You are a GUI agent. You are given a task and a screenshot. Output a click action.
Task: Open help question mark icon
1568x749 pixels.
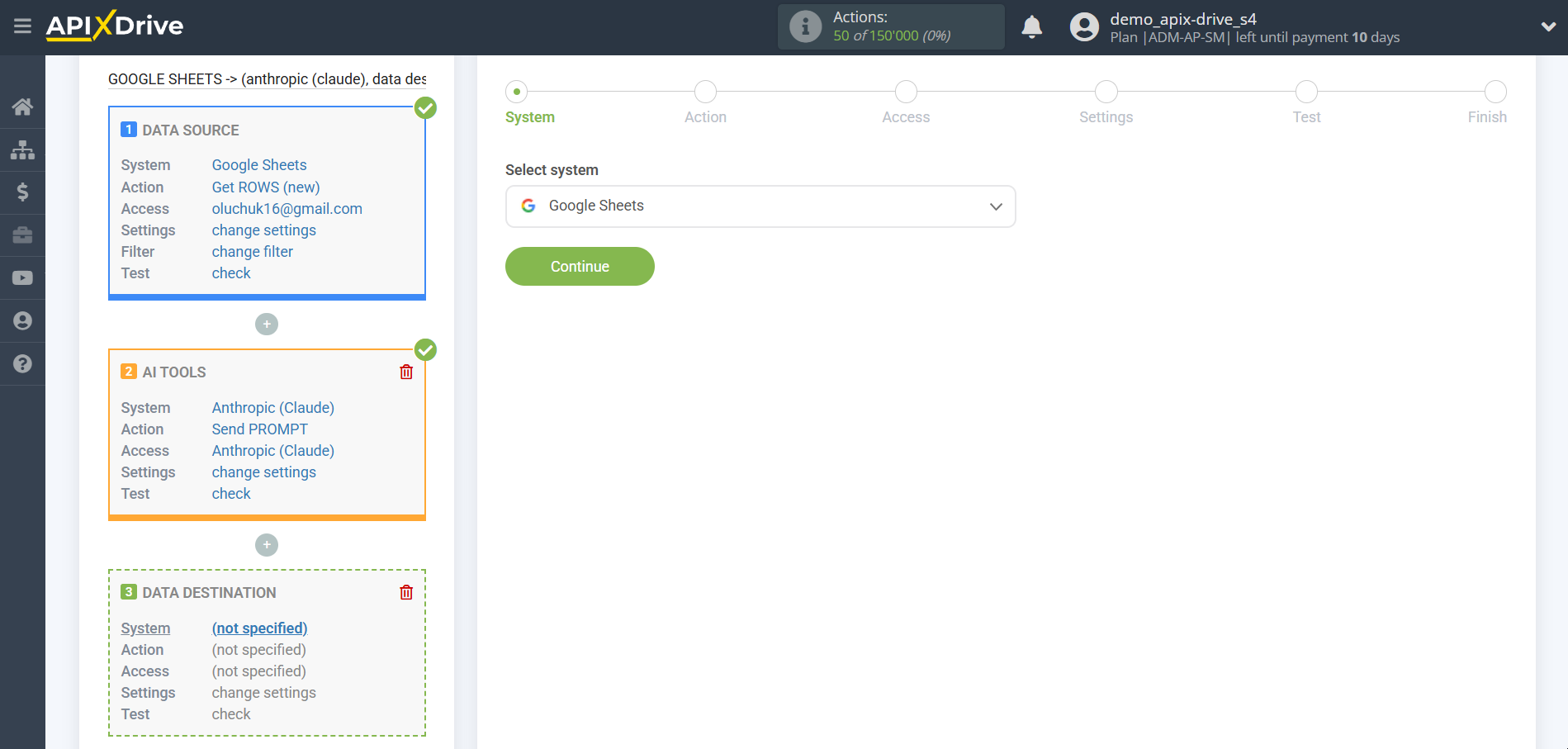(x=22, y=364)
